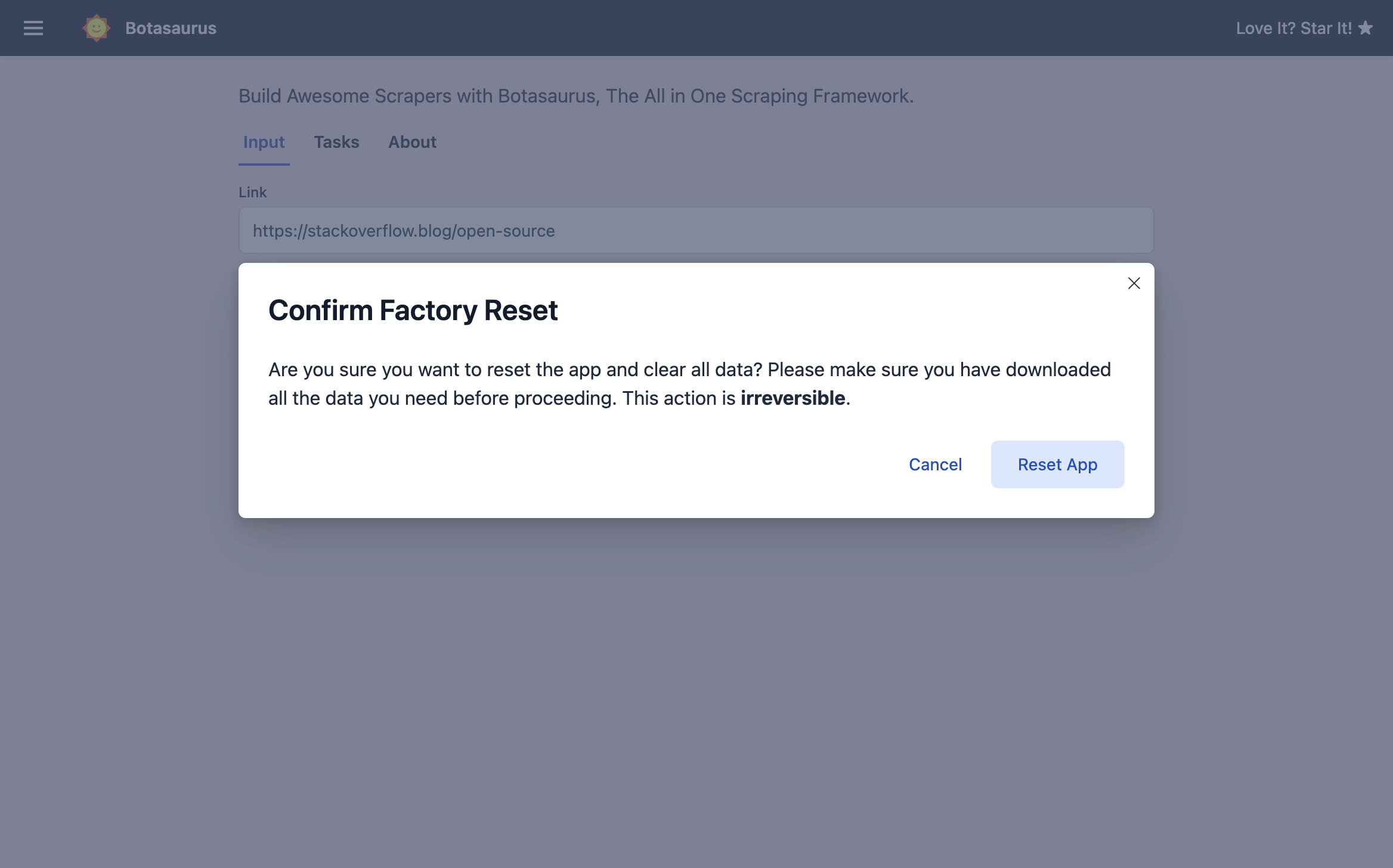Open the About tab
The width and height of the screenshot is (1393, 868).
point(412,142)
